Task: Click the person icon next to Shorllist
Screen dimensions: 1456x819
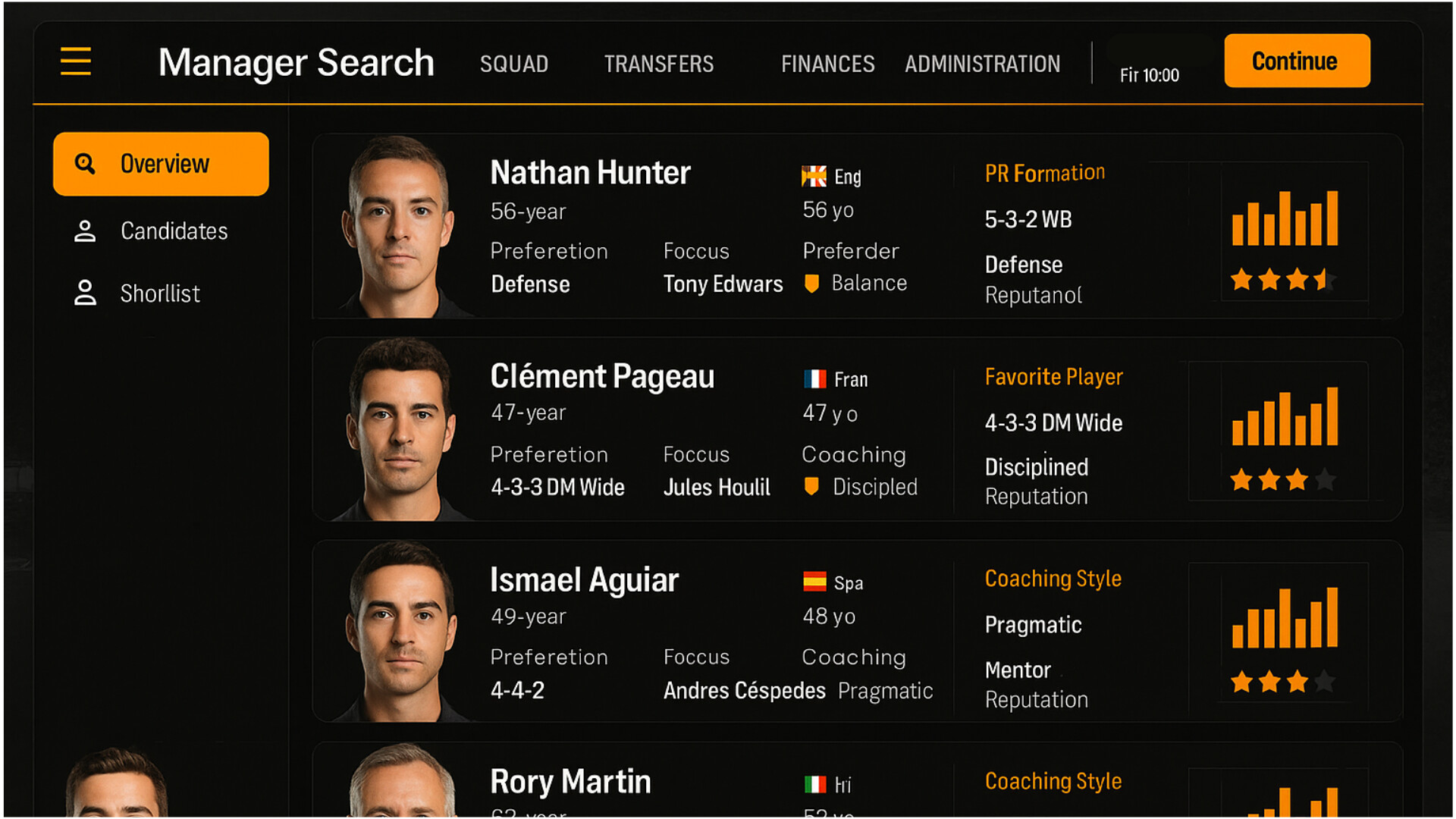Action: [85, 292]
